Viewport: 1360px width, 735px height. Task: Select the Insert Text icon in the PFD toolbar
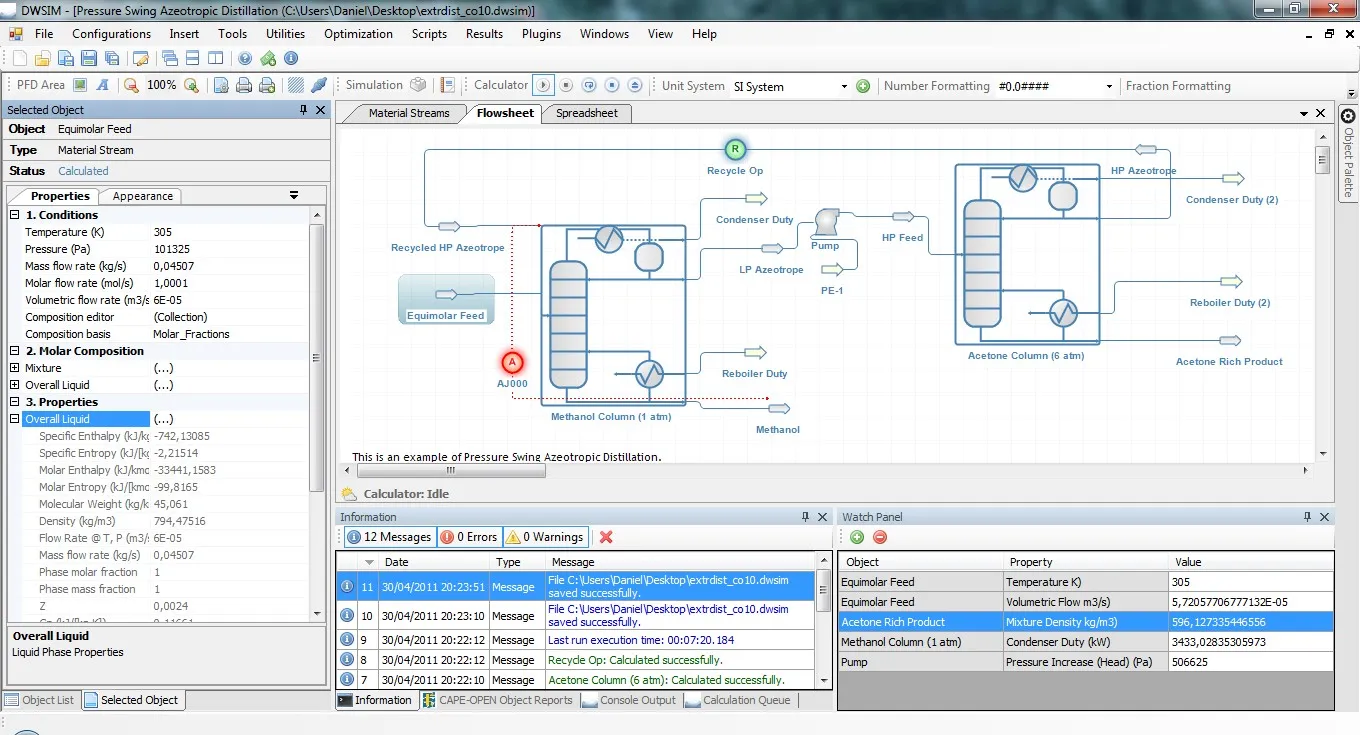(104, 86)
